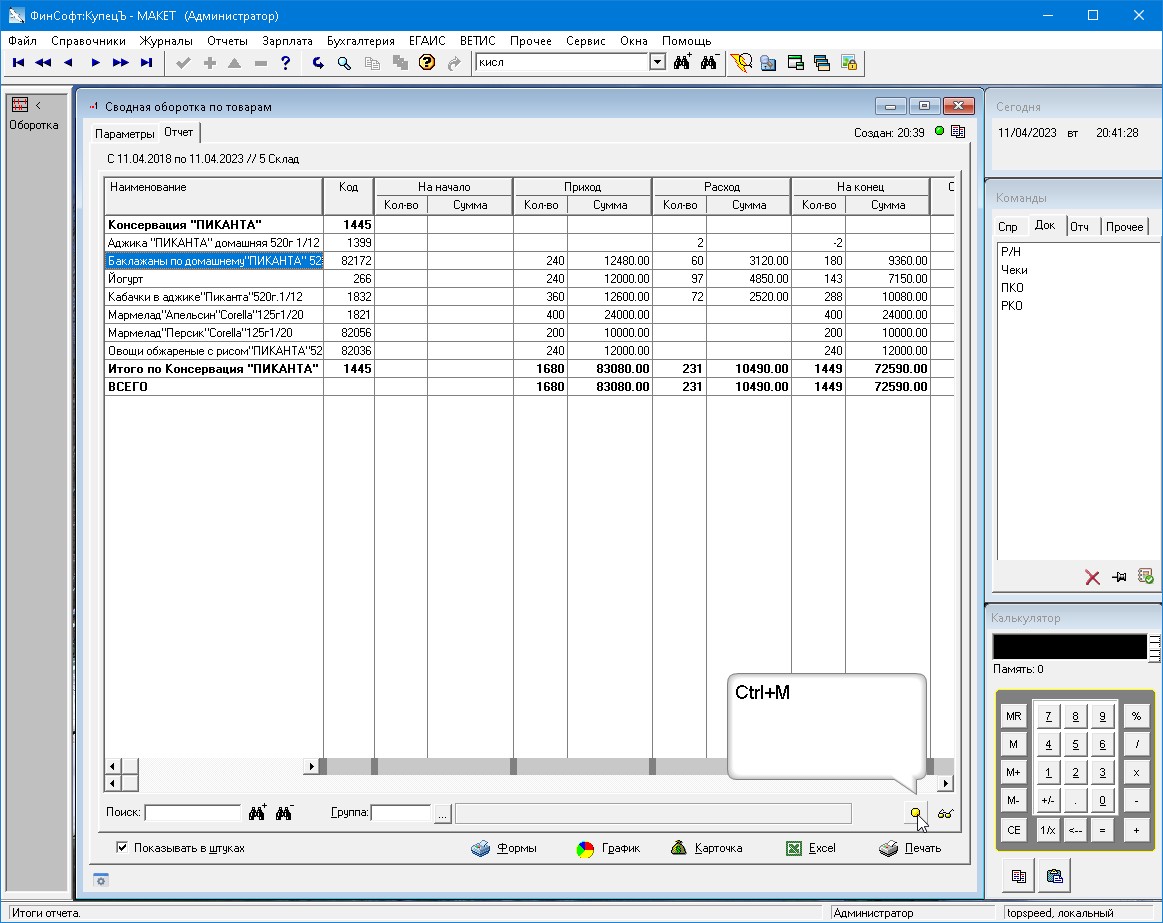Jump to first record with toolbar arrow
The width and height of the screenshot is (1163, 923).
(x=18, y=63)
